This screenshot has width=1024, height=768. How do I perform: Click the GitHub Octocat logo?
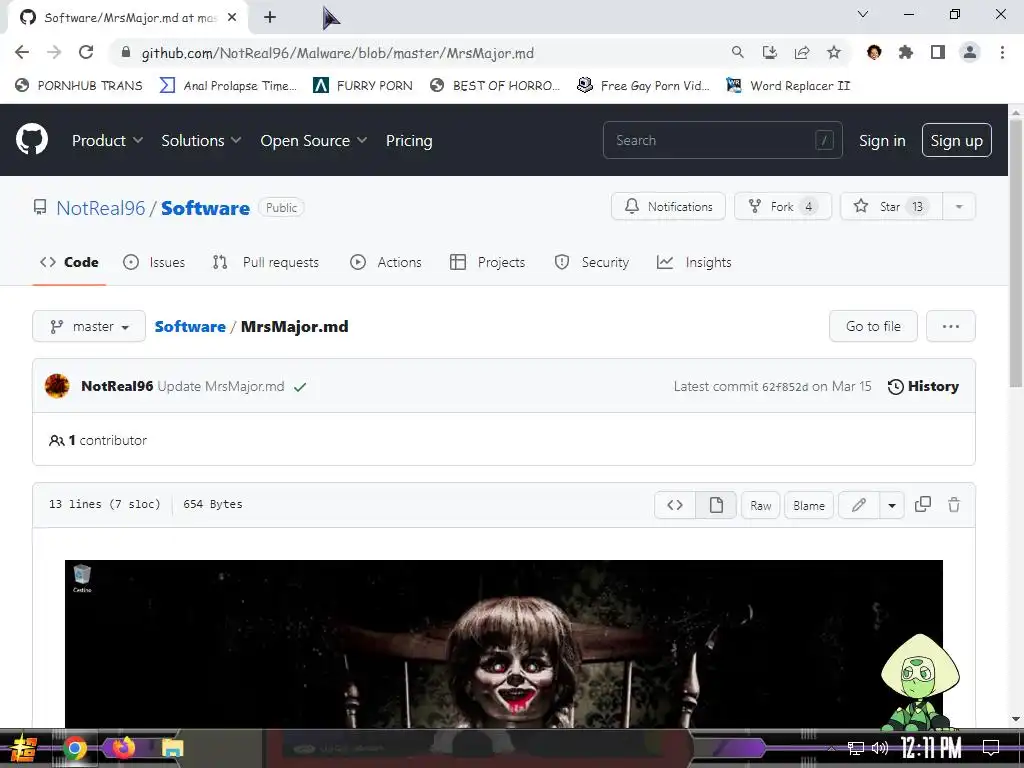[31, 139]
